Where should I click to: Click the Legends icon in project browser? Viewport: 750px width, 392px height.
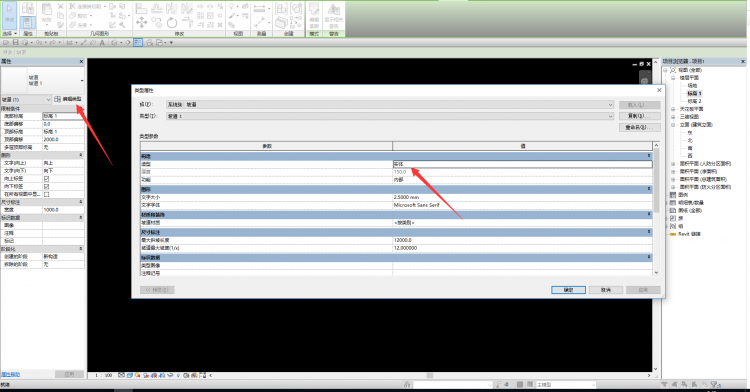pyautogui.click(x=673, y=195)
